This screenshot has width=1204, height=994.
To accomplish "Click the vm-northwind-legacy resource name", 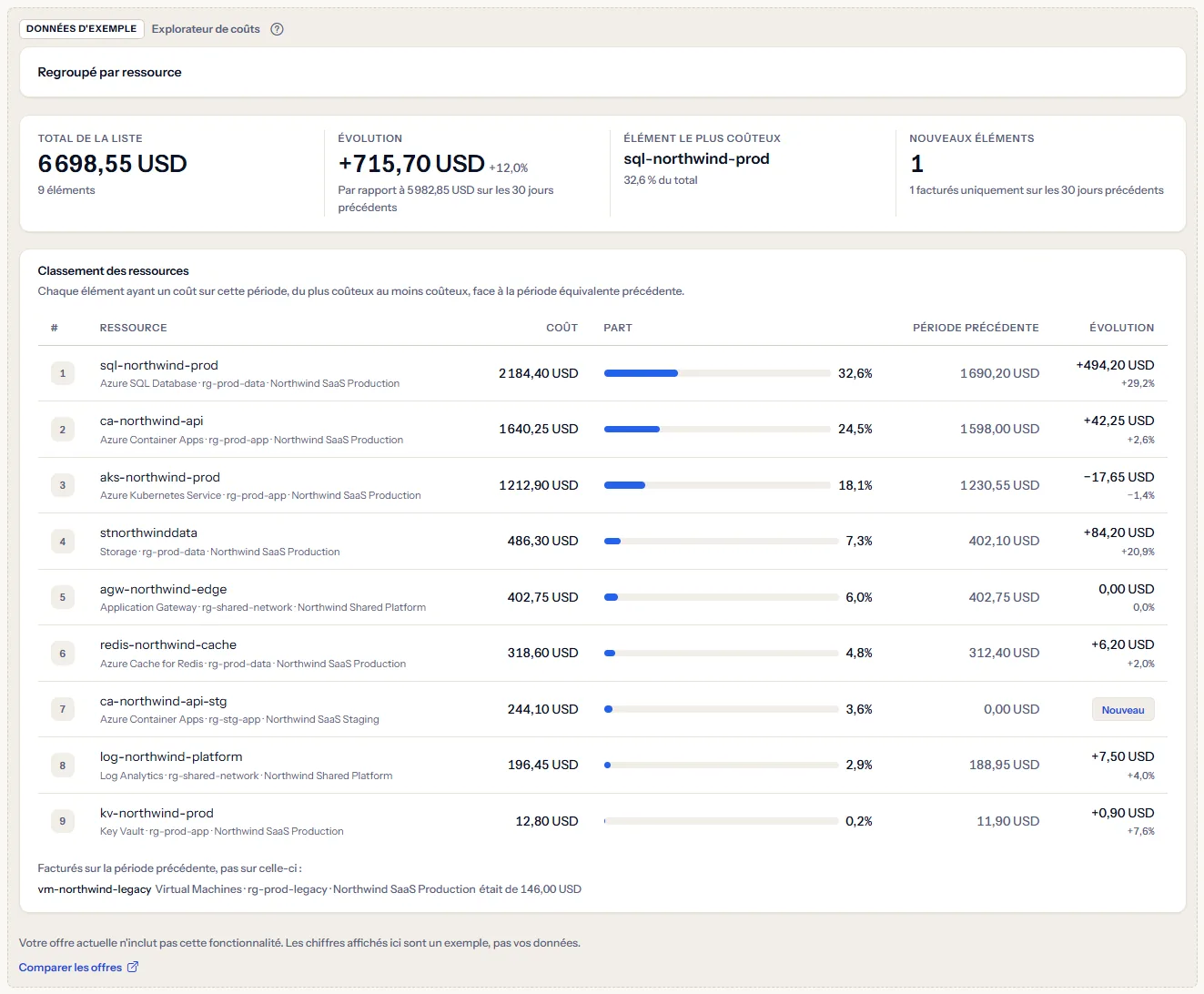I will pyautogui.click(x=95, y=889).
